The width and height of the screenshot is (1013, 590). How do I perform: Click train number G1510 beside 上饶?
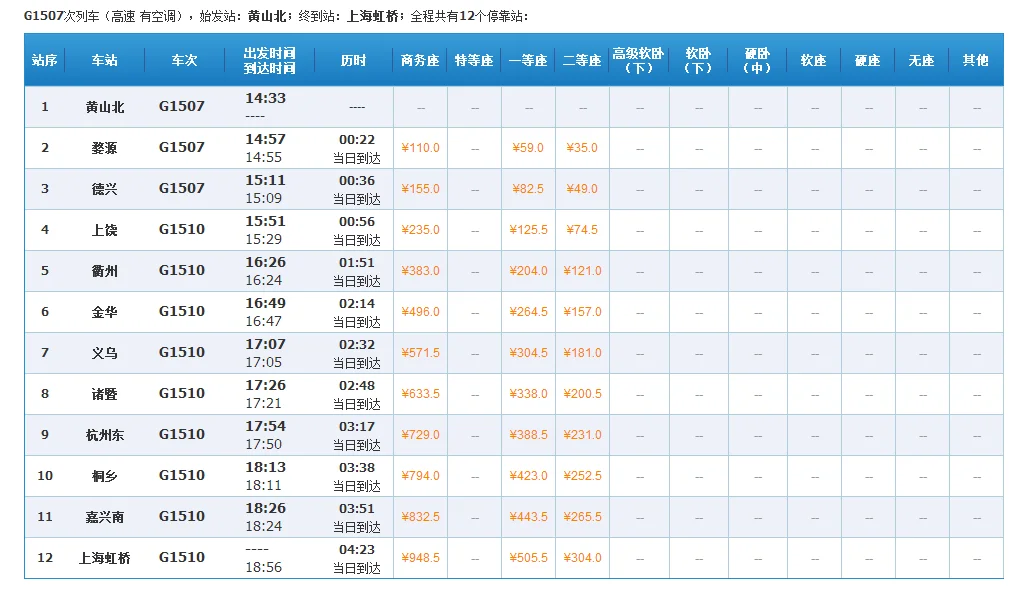click(x=184, y=229)
